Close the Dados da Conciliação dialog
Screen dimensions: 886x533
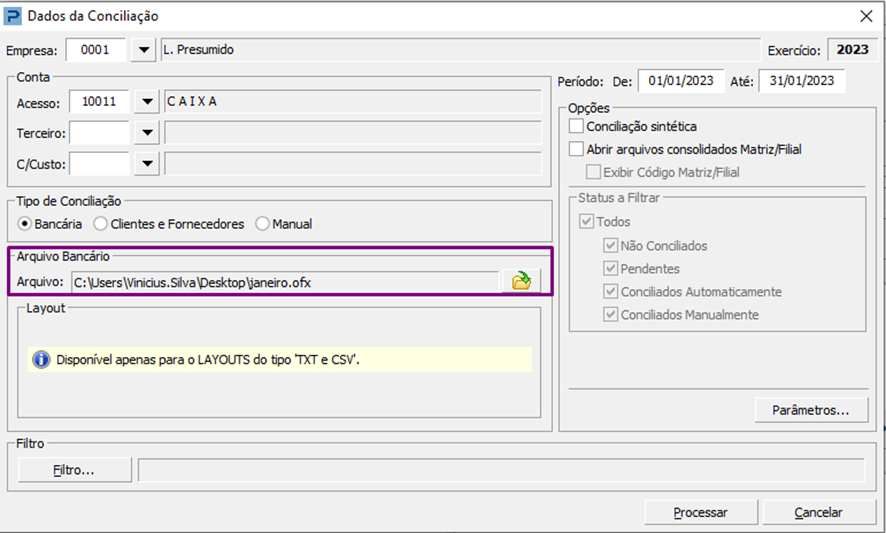click(x=866, y=16)
